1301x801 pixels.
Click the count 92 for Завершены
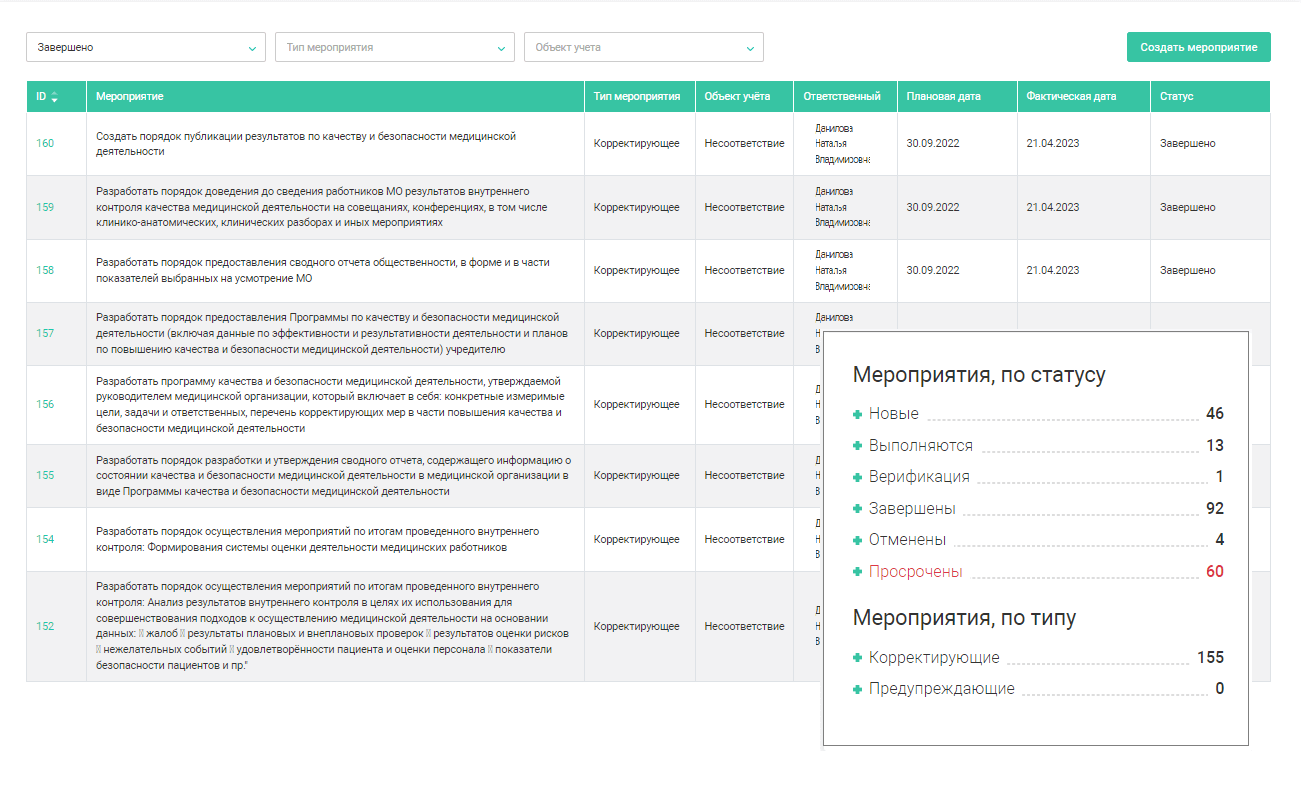(1215, 509)
